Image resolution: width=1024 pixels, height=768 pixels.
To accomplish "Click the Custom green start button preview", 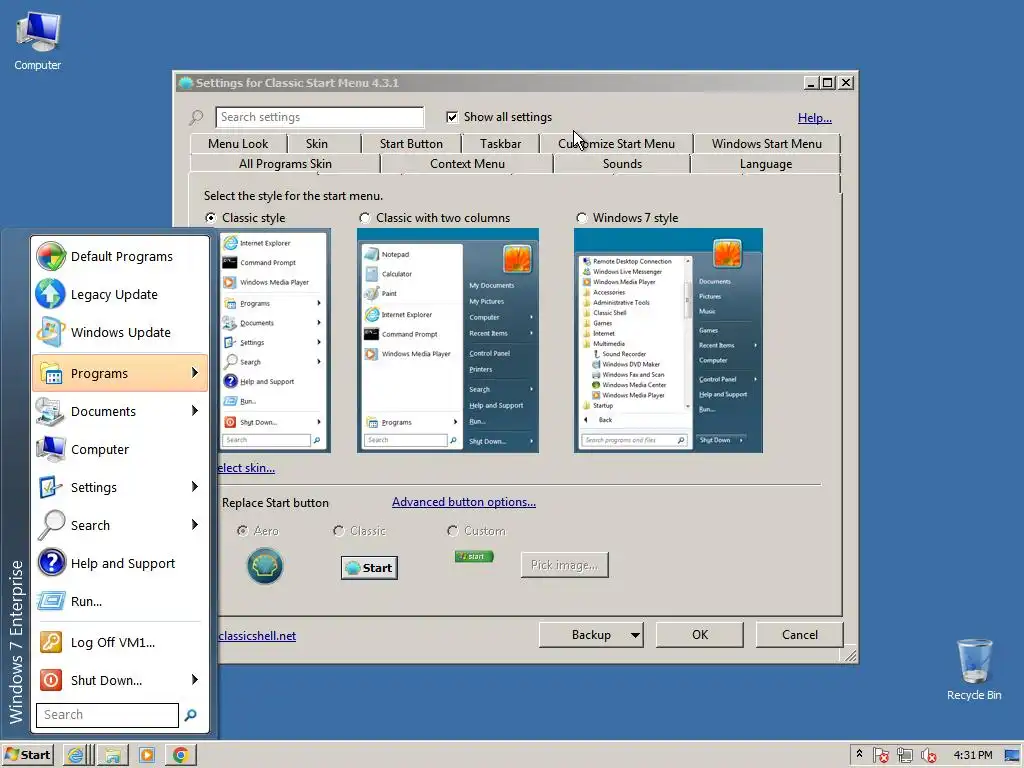I will point(474,556).
